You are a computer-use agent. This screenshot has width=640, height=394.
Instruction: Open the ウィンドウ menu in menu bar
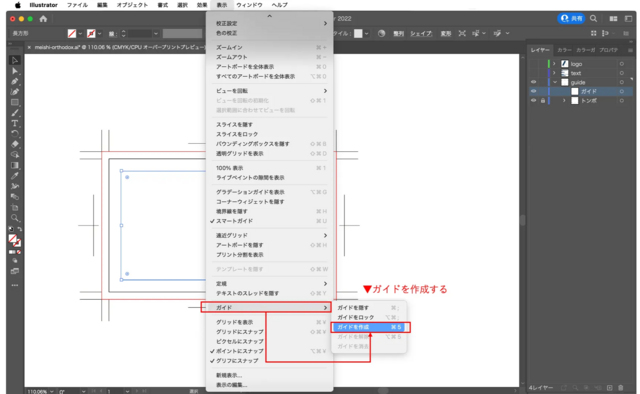point(249,5)
